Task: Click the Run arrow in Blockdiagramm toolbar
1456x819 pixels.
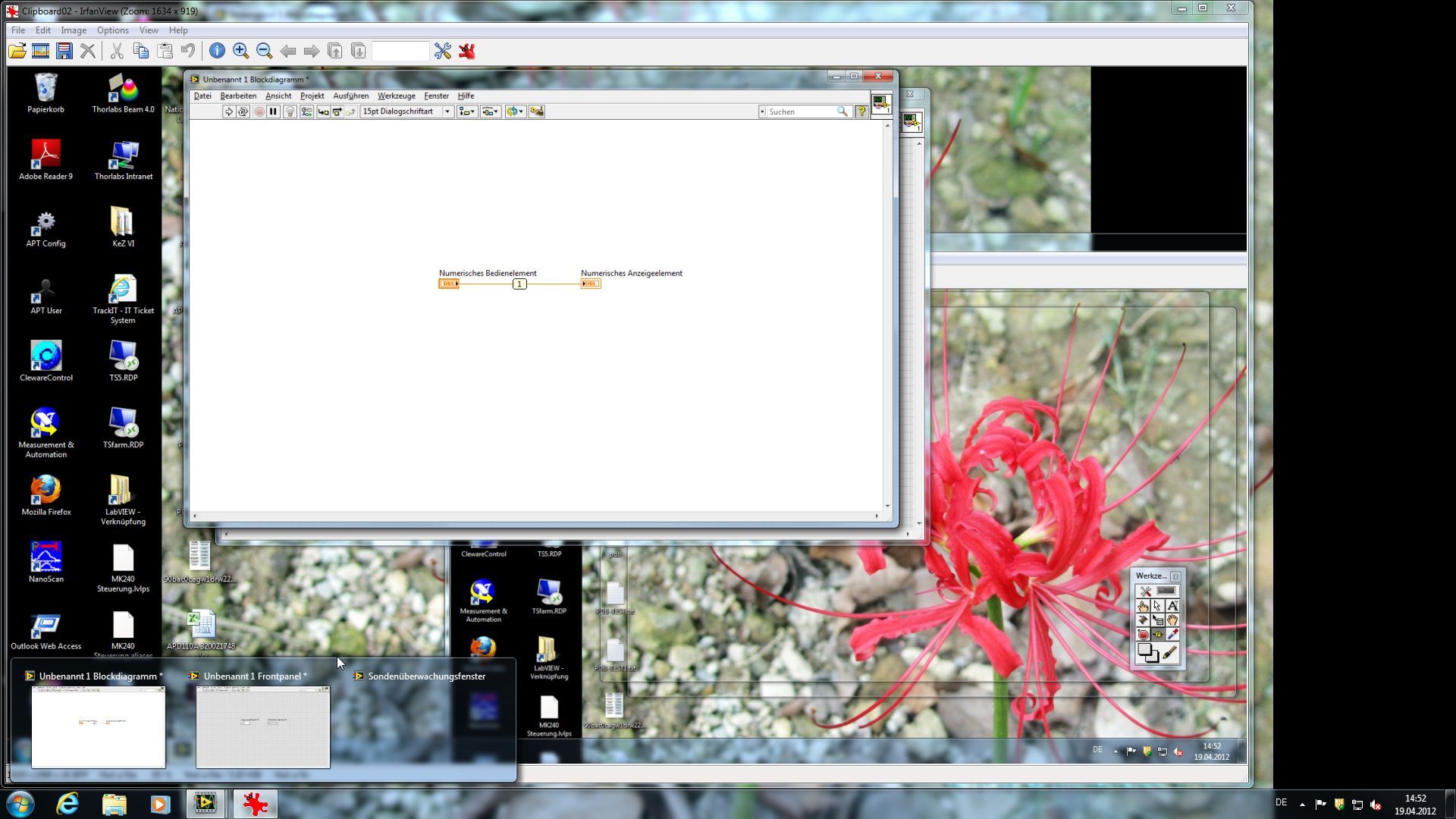Action: coord(228,111)
